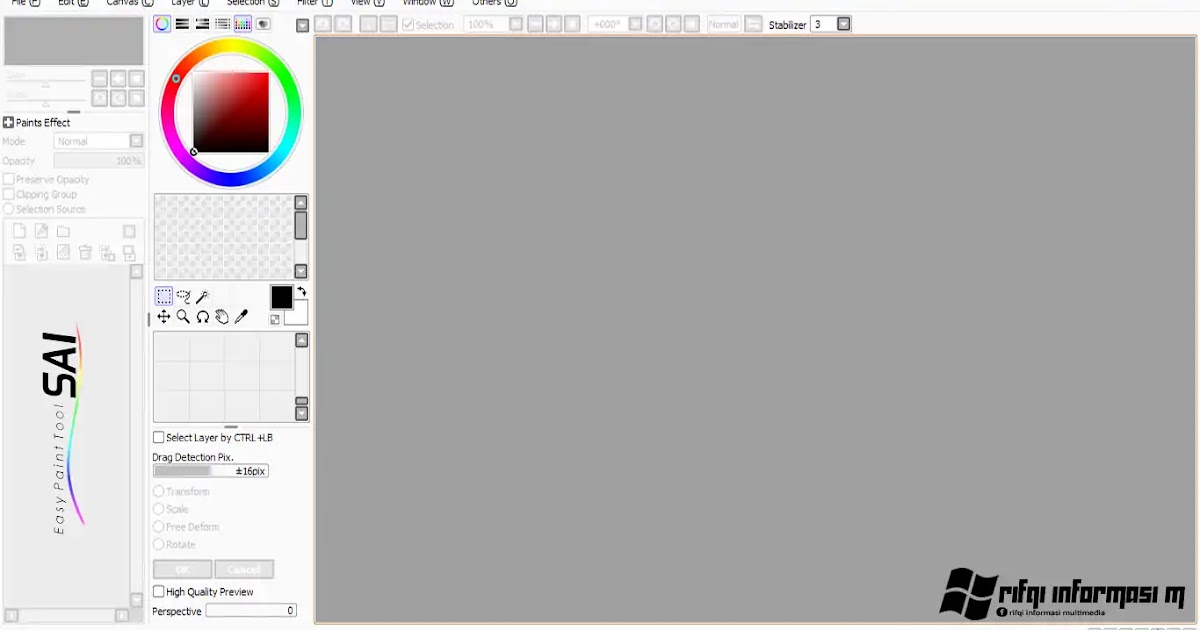Toggle the Selection checkbox in top toolbar
Viewport: 1200px width, 630px height.
point(408,24)
